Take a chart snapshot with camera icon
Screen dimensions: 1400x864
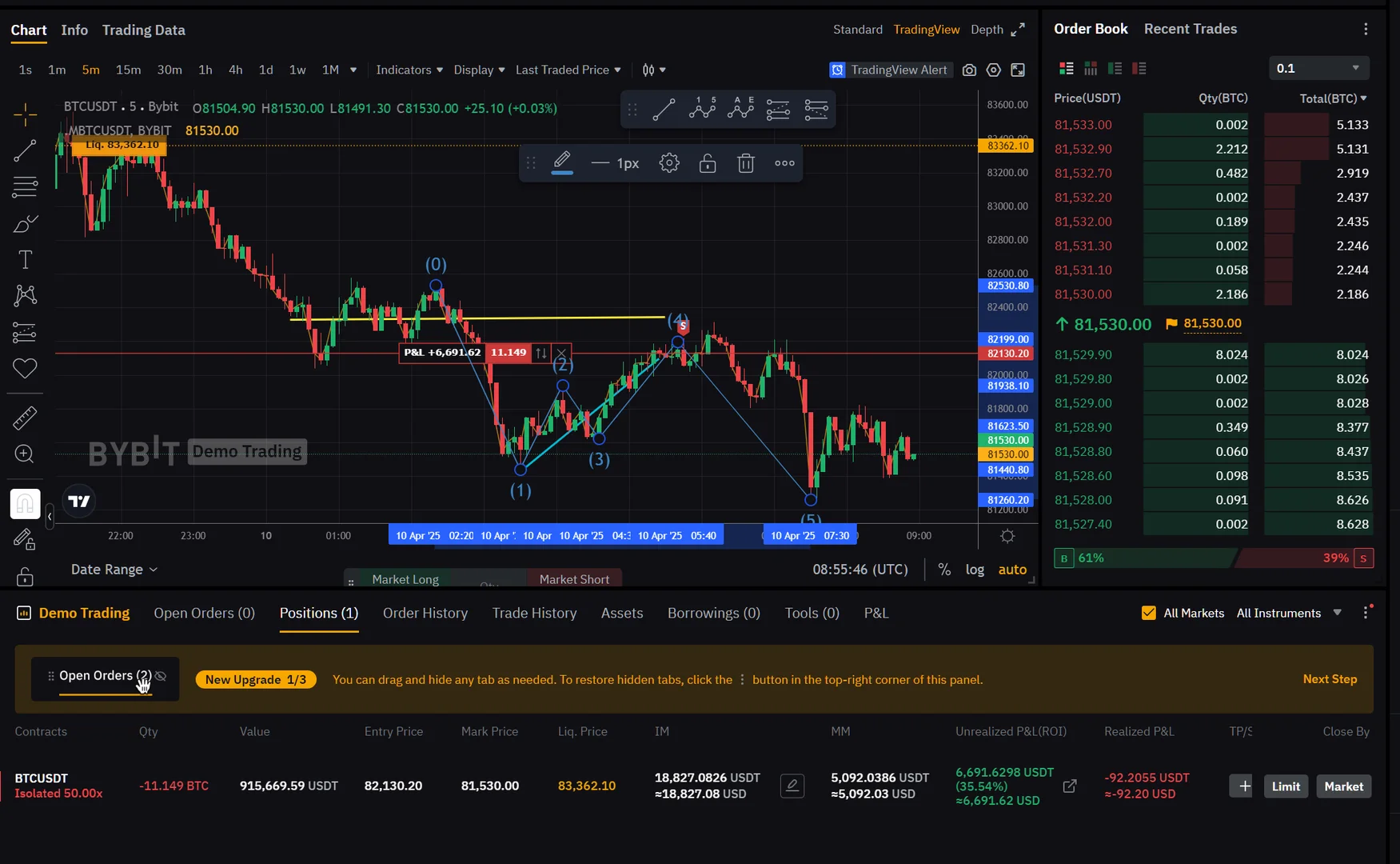[969, 70]
